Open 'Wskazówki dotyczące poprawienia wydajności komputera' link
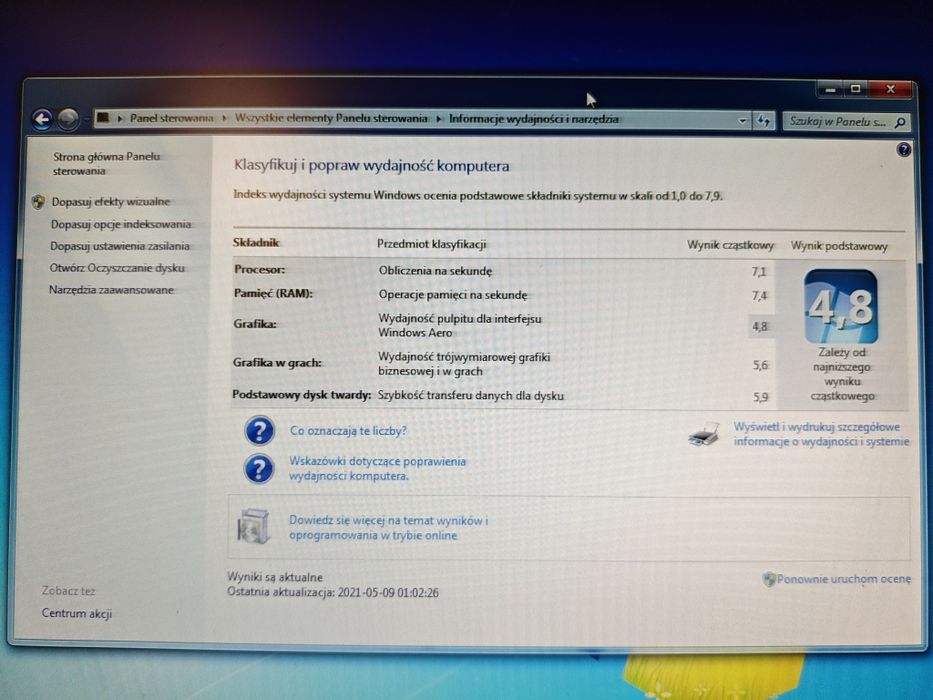The width and height of the screenshot is (933, 700). (377, 468)
